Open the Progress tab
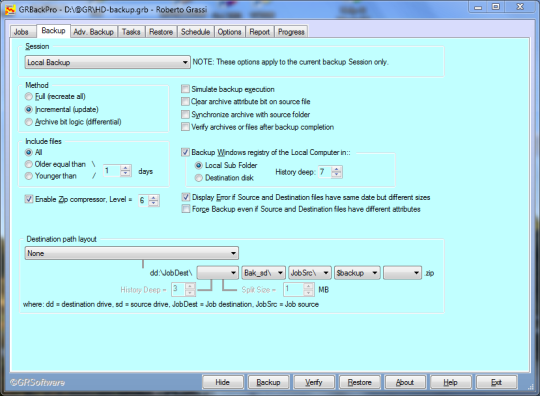This screenshot has height=396, width=540. pos(291,32)
